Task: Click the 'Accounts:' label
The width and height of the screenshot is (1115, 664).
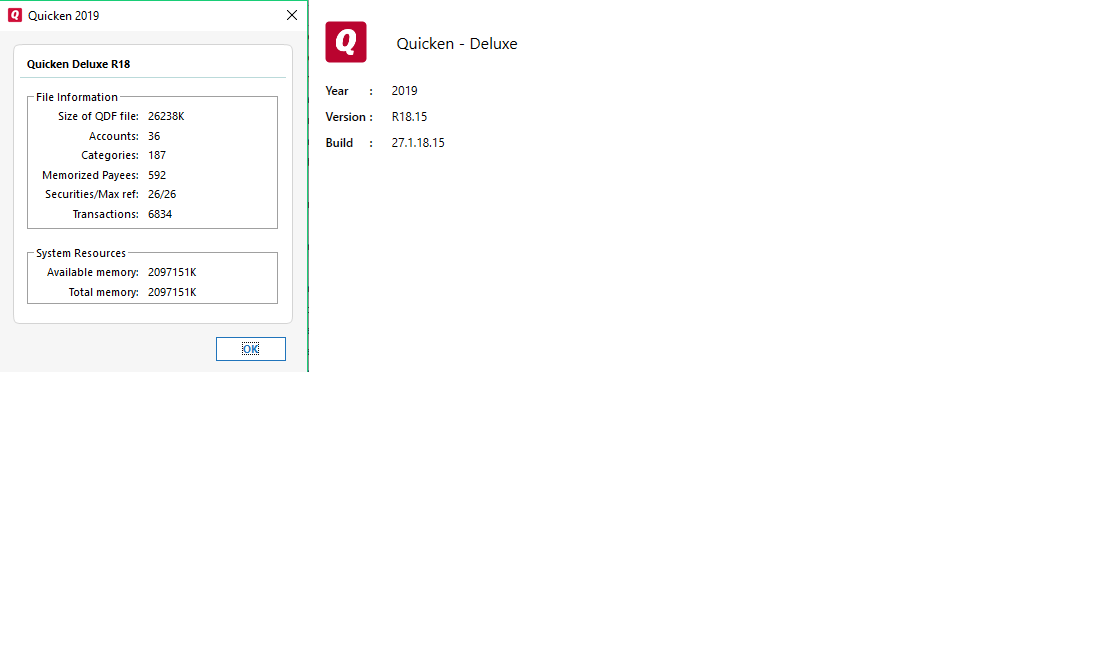Action: [x=114, y=136]
